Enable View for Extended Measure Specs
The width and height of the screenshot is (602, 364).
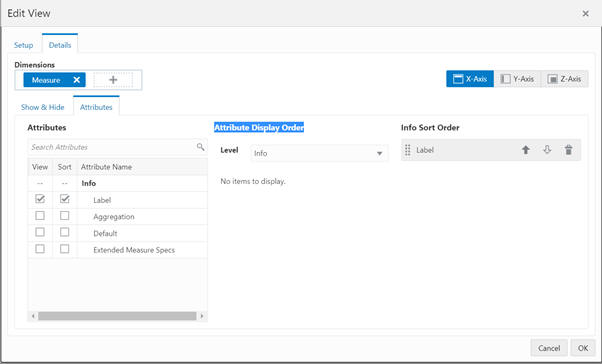pos(40,249)
